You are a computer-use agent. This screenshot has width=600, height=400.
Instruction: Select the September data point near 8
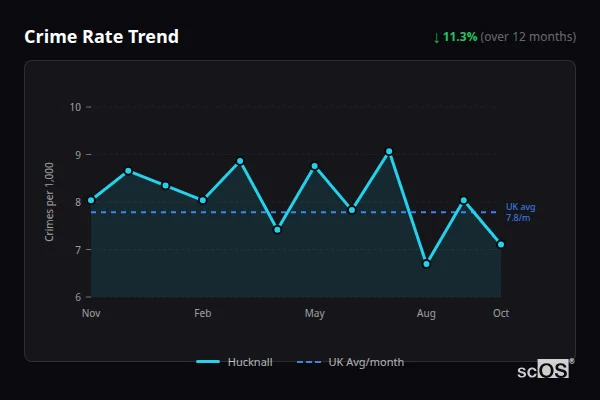[464, 200]
